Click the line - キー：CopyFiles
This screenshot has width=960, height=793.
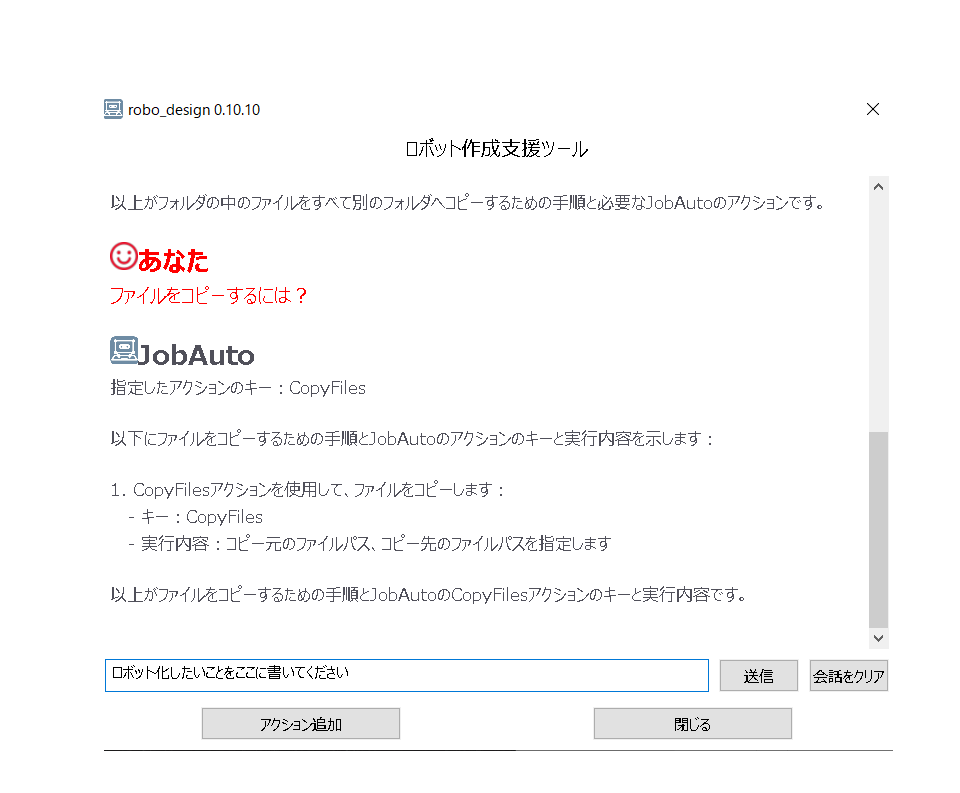coord(196,517)
